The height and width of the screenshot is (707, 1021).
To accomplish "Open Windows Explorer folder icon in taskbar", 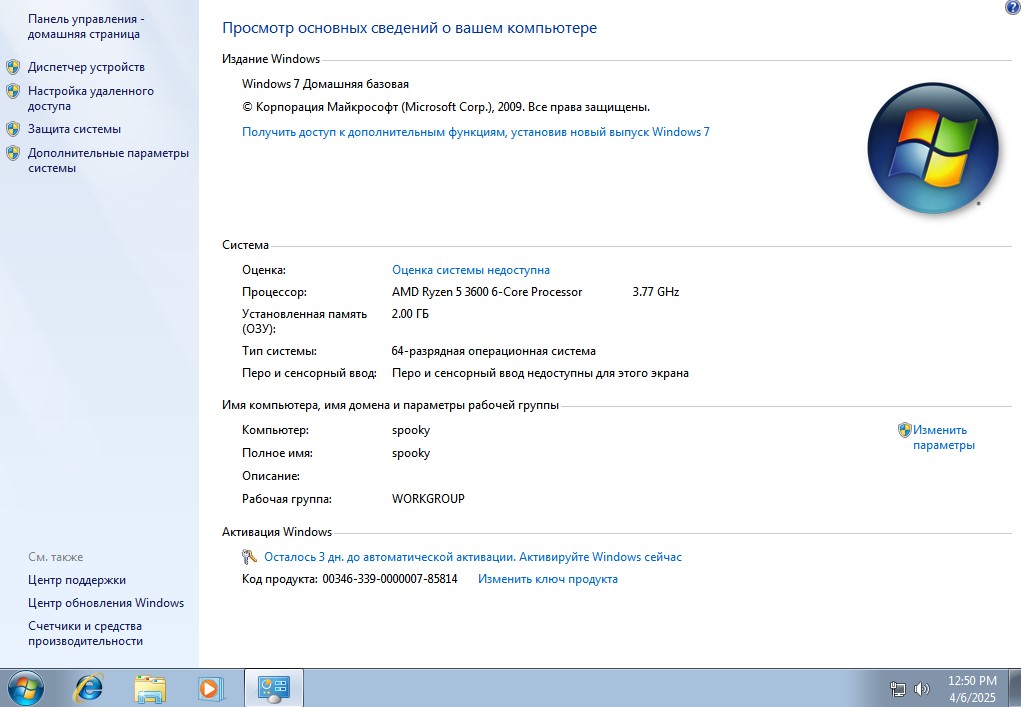I will click(150, 689).
